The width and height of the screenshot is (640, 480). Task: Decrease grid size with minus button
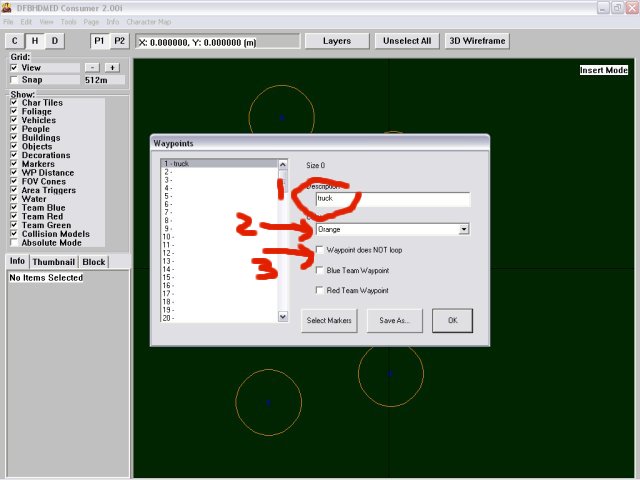click(93, 67)
